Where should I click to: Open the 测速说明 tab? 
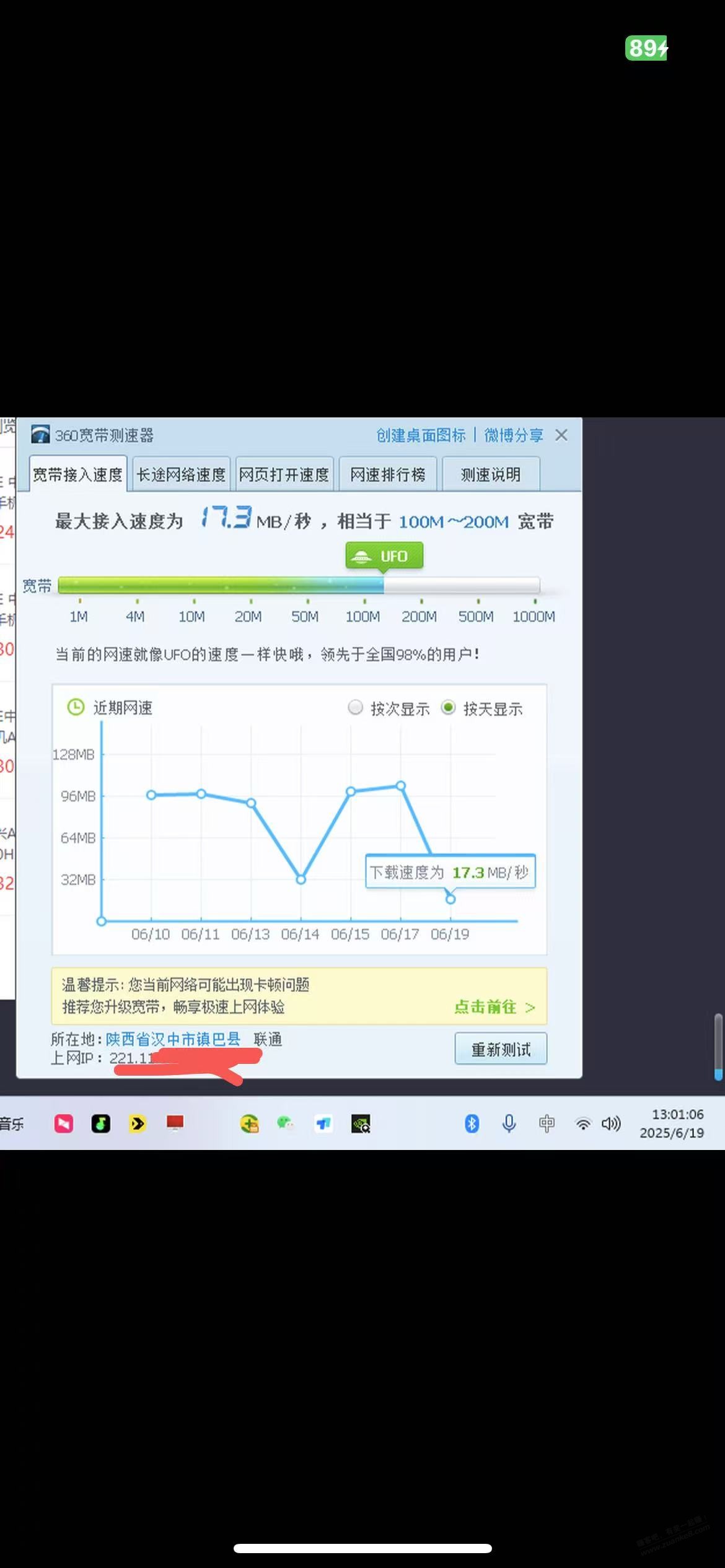point(491,474)
